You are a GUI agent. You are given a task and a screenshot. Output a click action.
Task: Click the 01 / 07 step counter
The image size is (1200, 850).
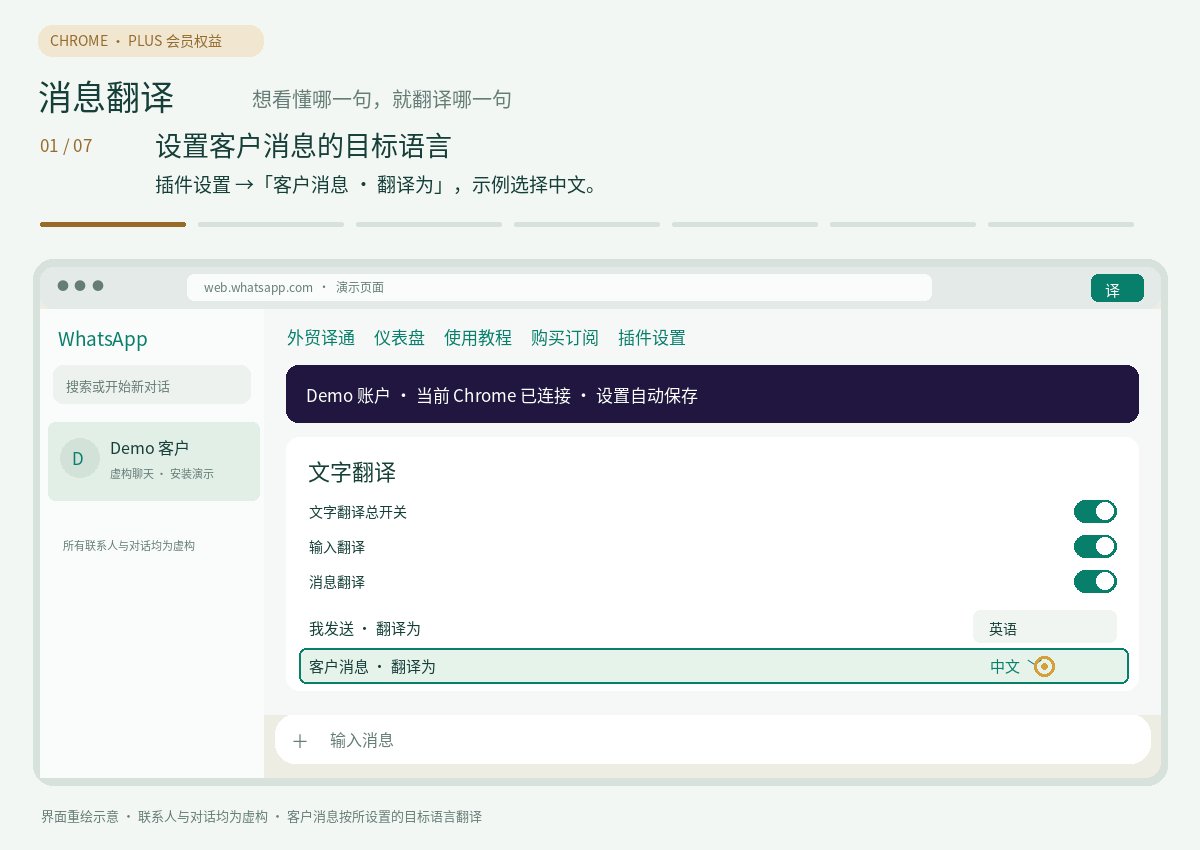(x=66, y=146)
